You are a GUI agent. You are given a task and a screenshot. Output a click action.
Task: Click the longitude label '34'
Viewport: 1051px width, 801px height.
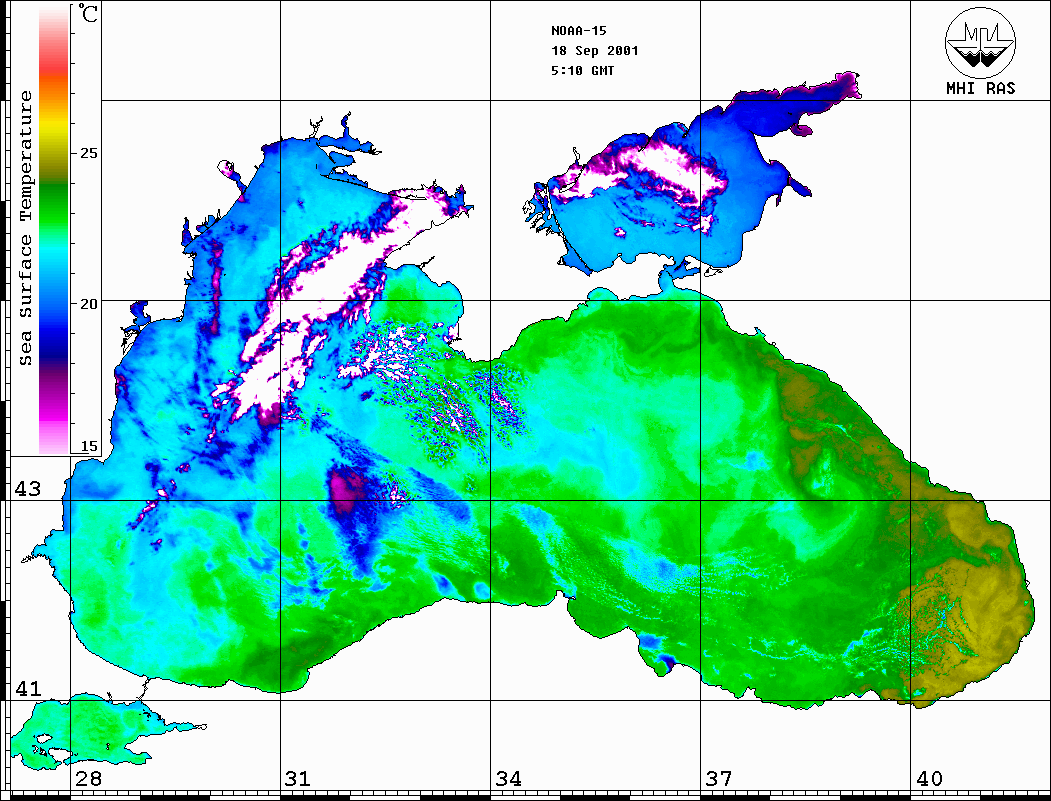click(508, 778)
